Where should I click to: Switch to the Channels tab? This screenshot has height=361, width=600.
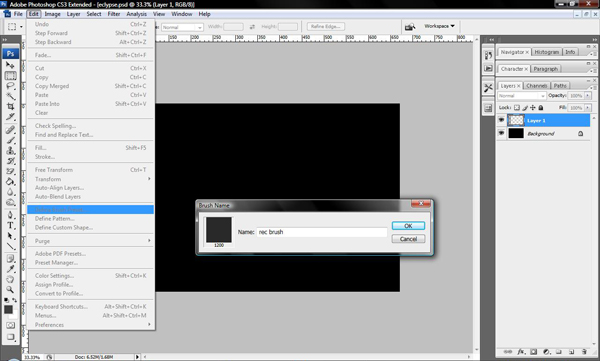pyautogui.click(x=536, y=86)
